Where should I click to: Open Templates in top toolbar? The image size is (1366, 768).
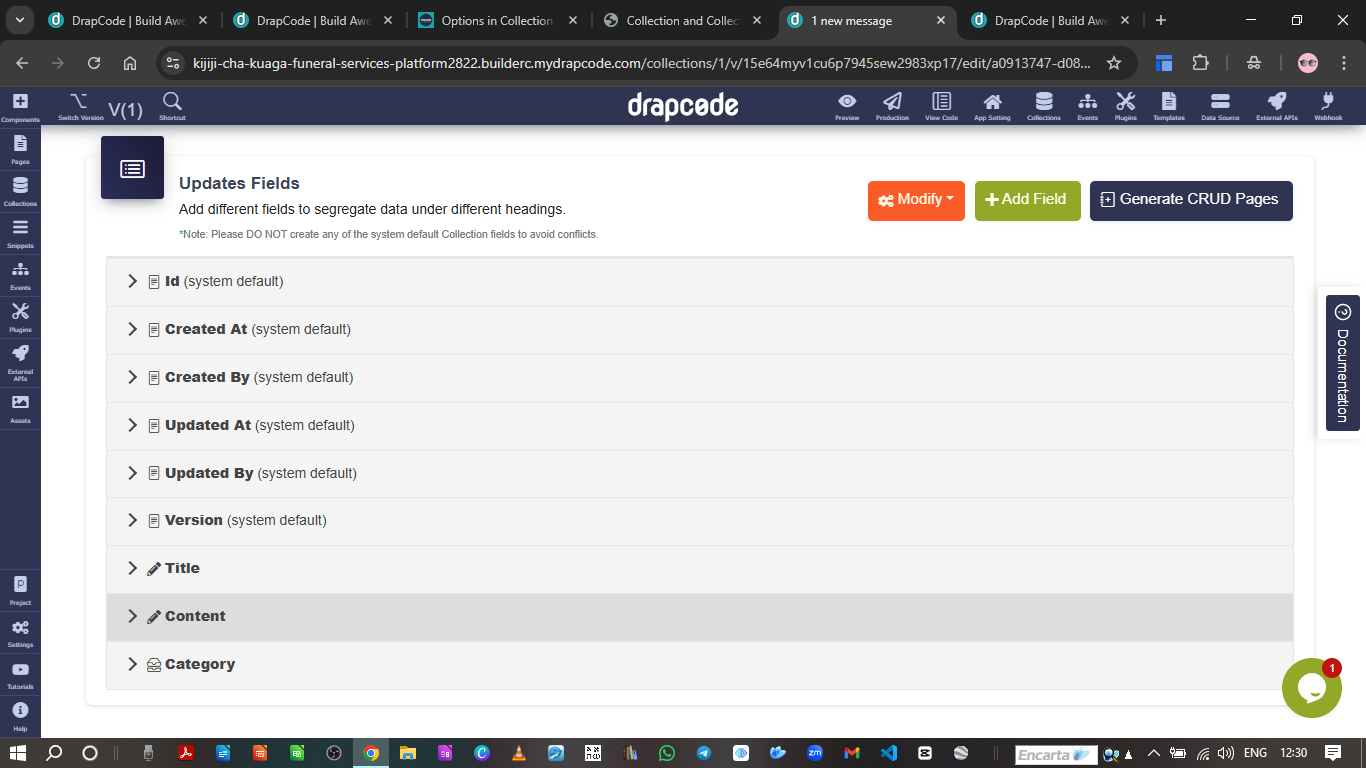(x=1169, y=106)
